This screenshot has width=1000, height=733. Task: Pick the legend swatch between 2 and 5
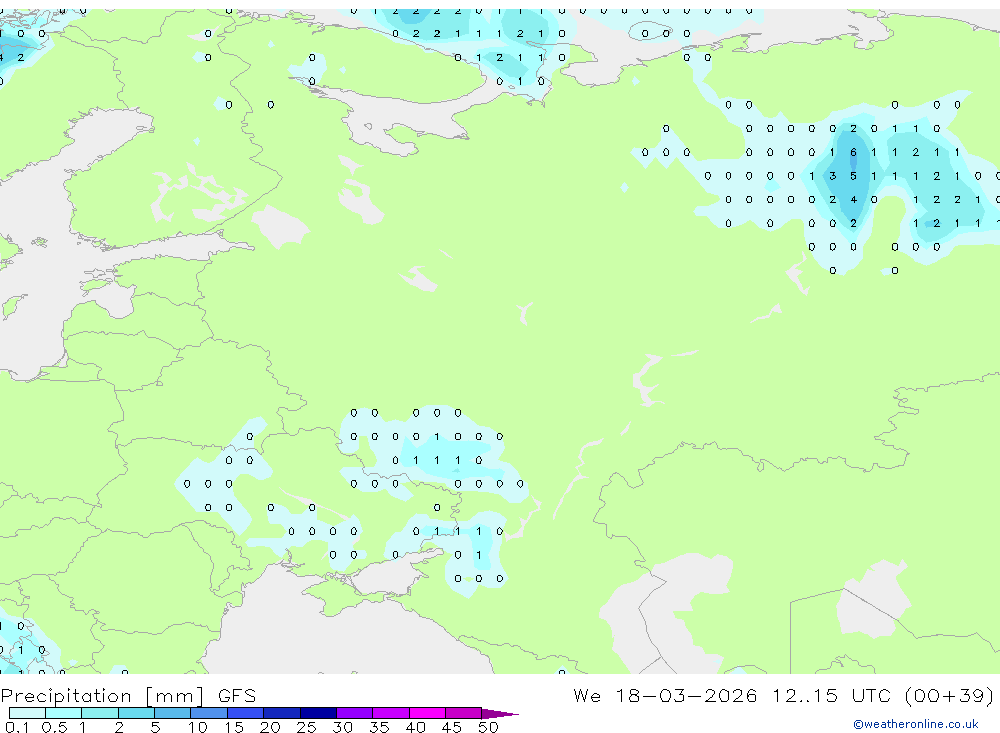[136, 713]
